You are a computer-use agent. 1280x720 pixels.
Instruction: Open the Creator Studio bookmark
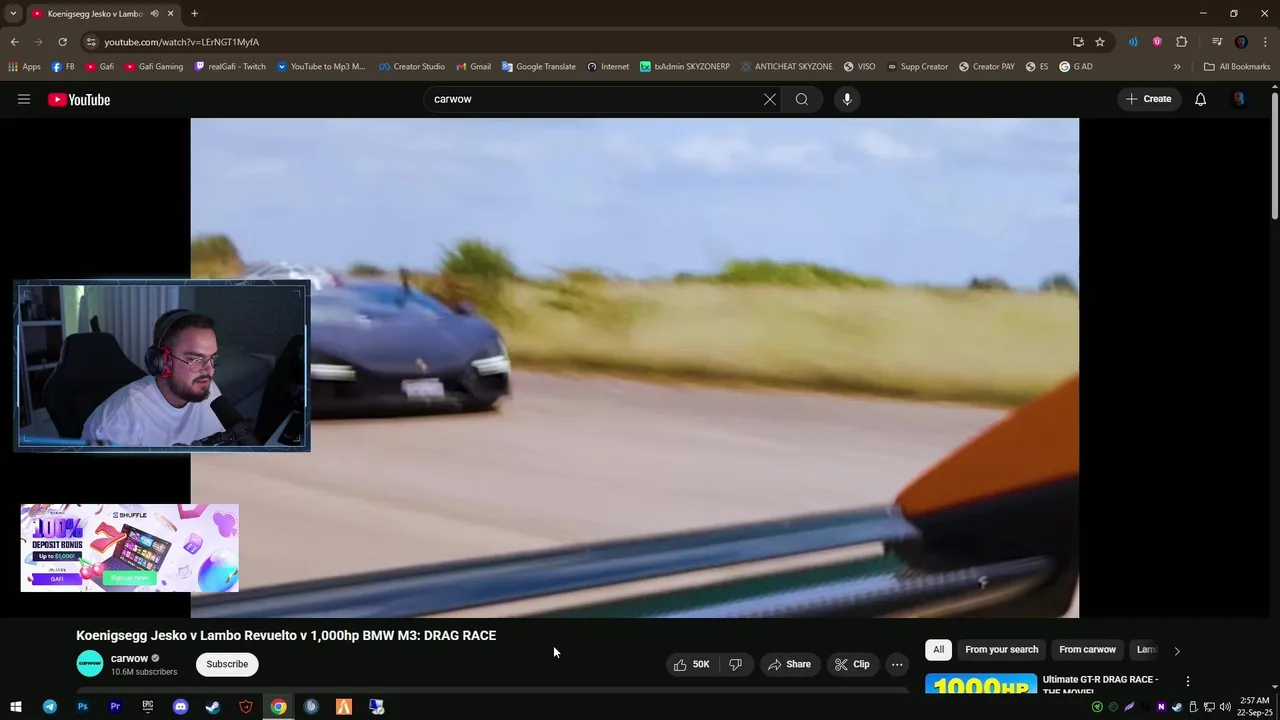click(411, 67)
